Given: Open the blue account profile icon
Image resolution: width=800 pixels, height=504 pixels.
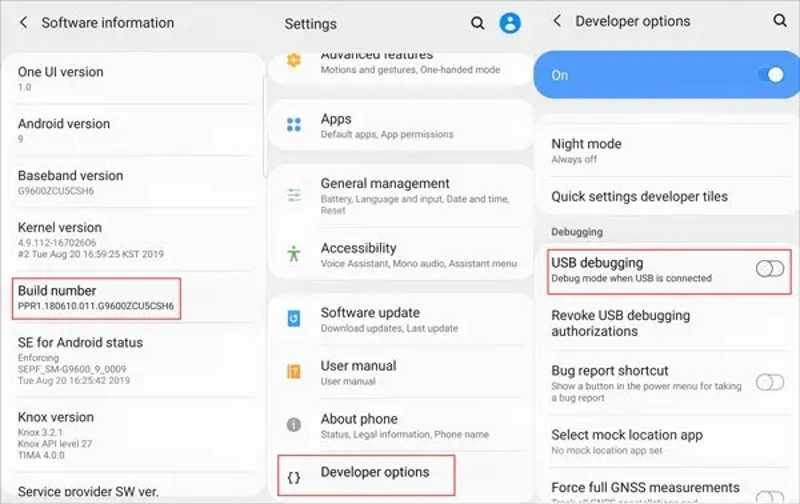Looking at the screenshot, I should coord(511,23).
